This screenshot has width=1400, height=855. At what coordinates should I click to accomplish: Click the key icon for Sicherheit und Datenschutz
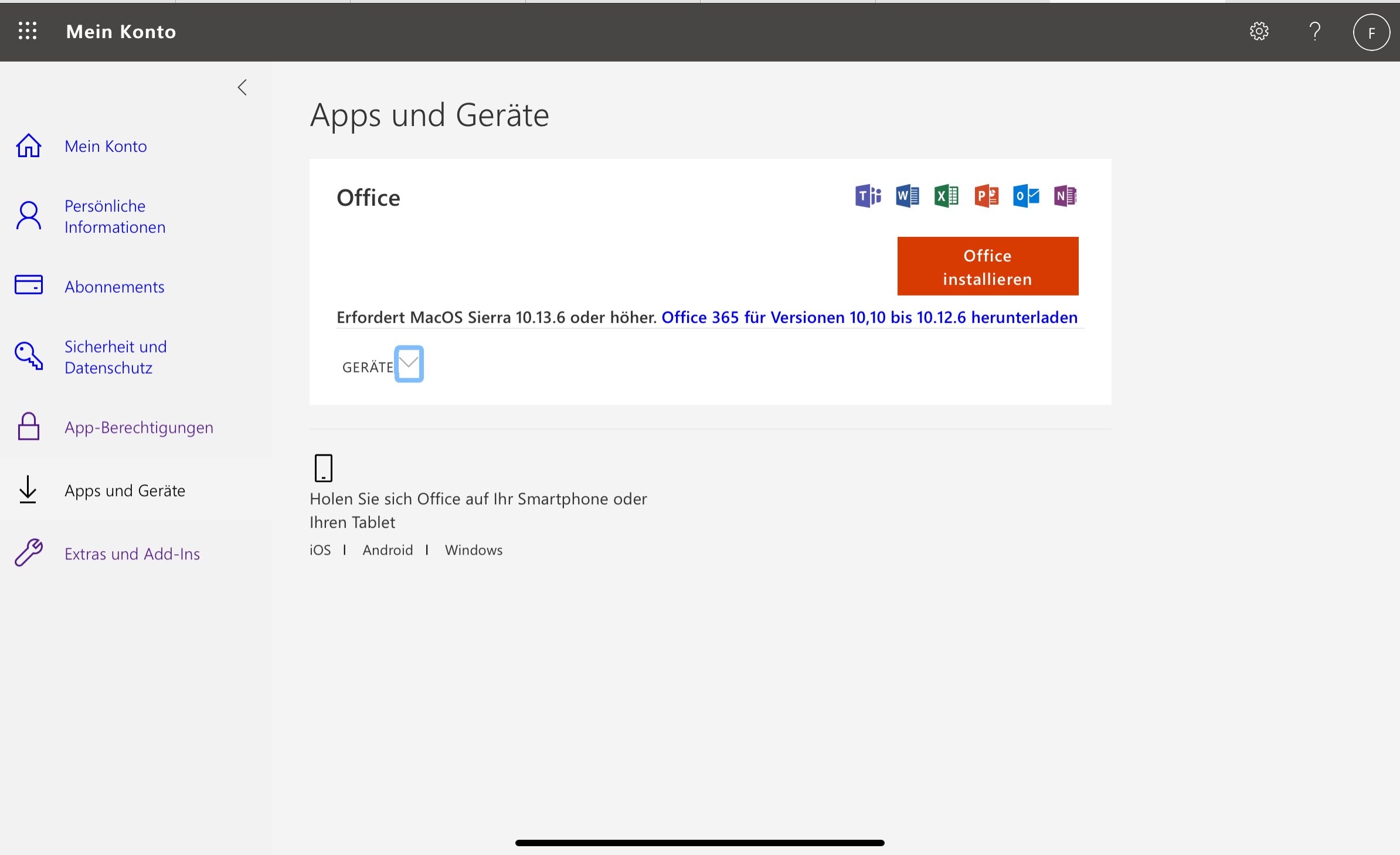[28, 356]
